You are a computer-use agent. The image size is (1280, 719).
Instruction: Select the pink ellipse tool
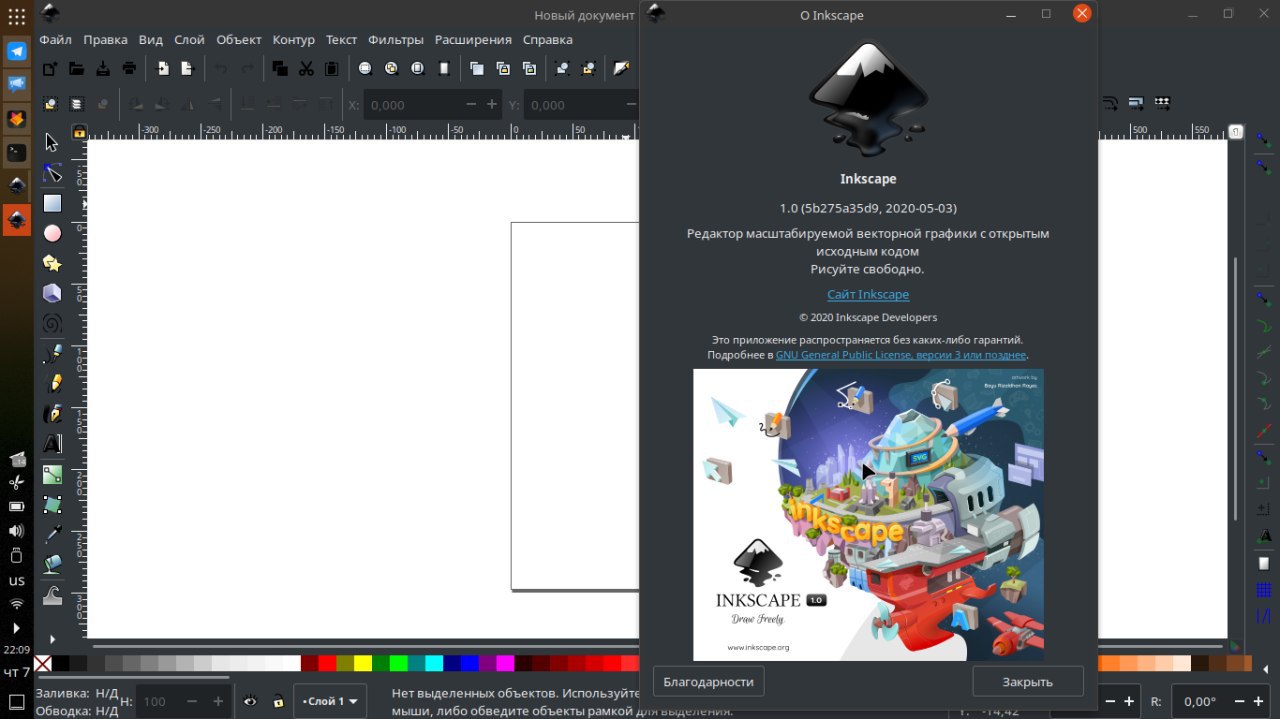(x=52, y=233)
